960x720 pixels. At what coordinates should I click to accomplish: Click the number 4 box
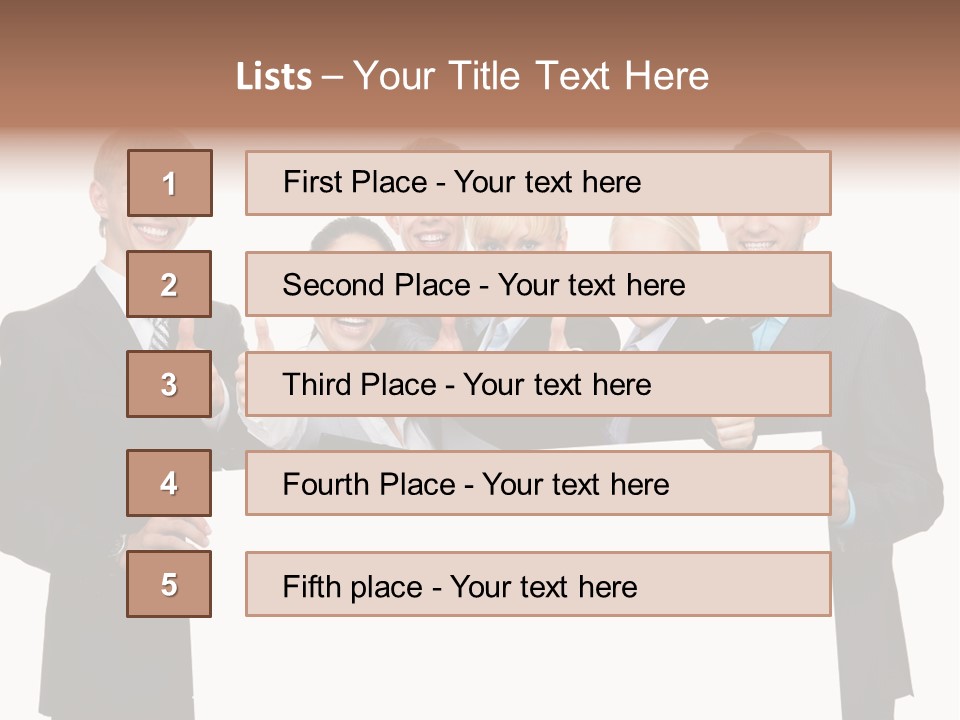pyautogui.click(x=169, y=483)
